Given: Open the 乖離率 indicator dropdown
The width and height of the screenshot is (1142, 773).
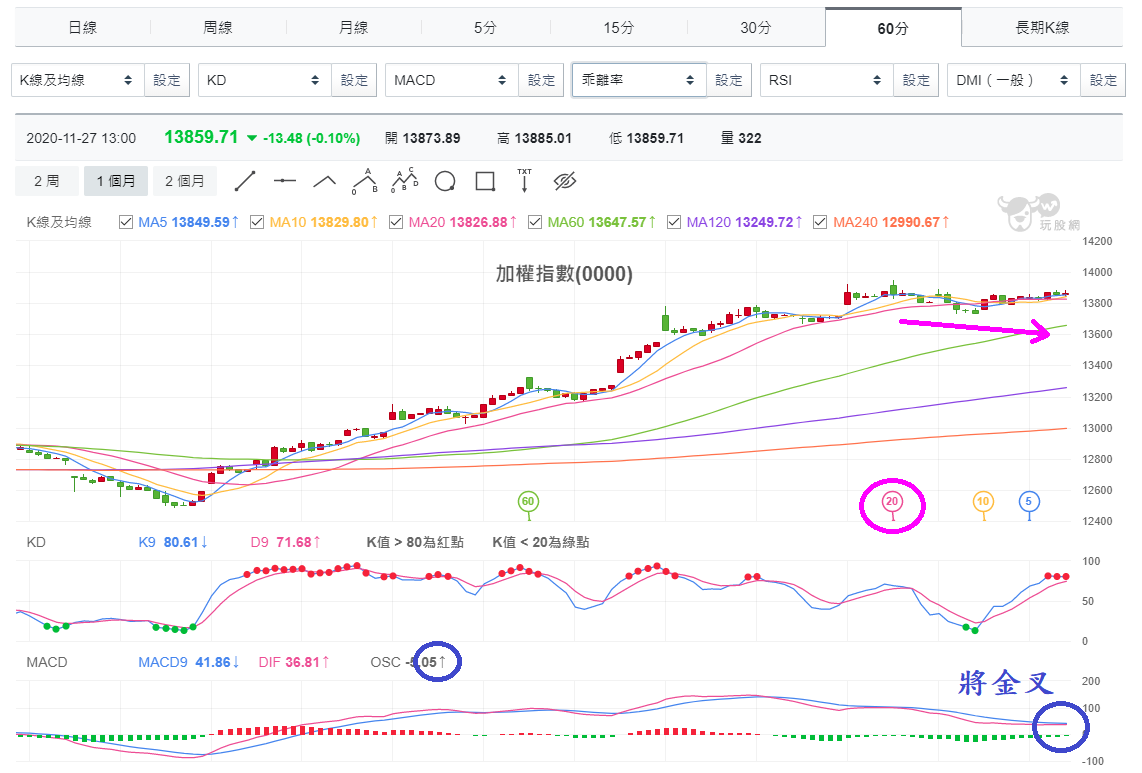Looking at the screenshot, I should 639,80.
